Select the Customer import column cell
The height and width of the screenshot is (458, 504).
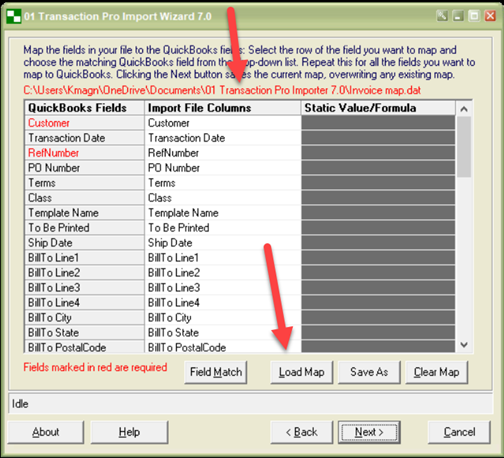[x=223, y=123]
